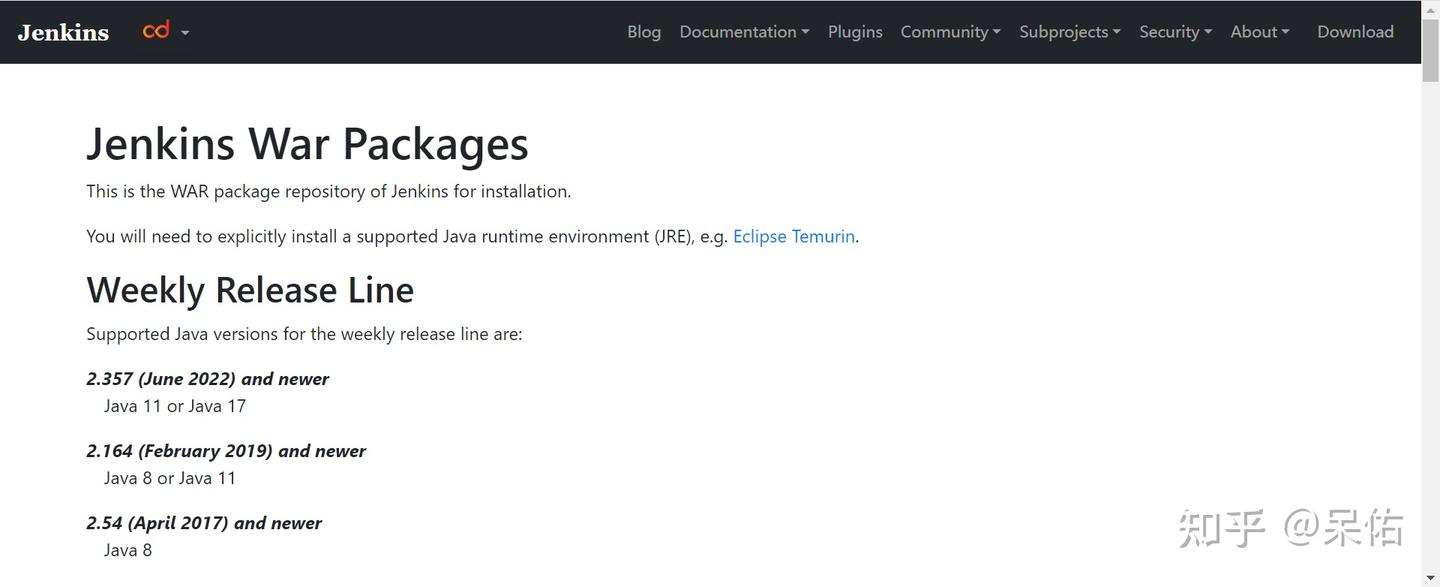Click the 2.54 (April 2017) release entry
The width and height of the screenshot is (1440, 587).
(x=203, y=522)
